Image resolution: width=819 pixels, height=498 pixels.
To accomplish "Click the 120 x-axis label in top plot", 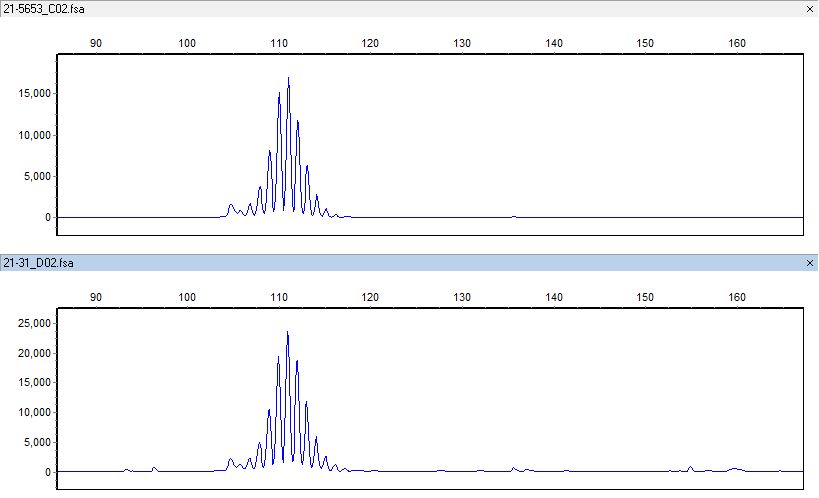I will (370, 44).
